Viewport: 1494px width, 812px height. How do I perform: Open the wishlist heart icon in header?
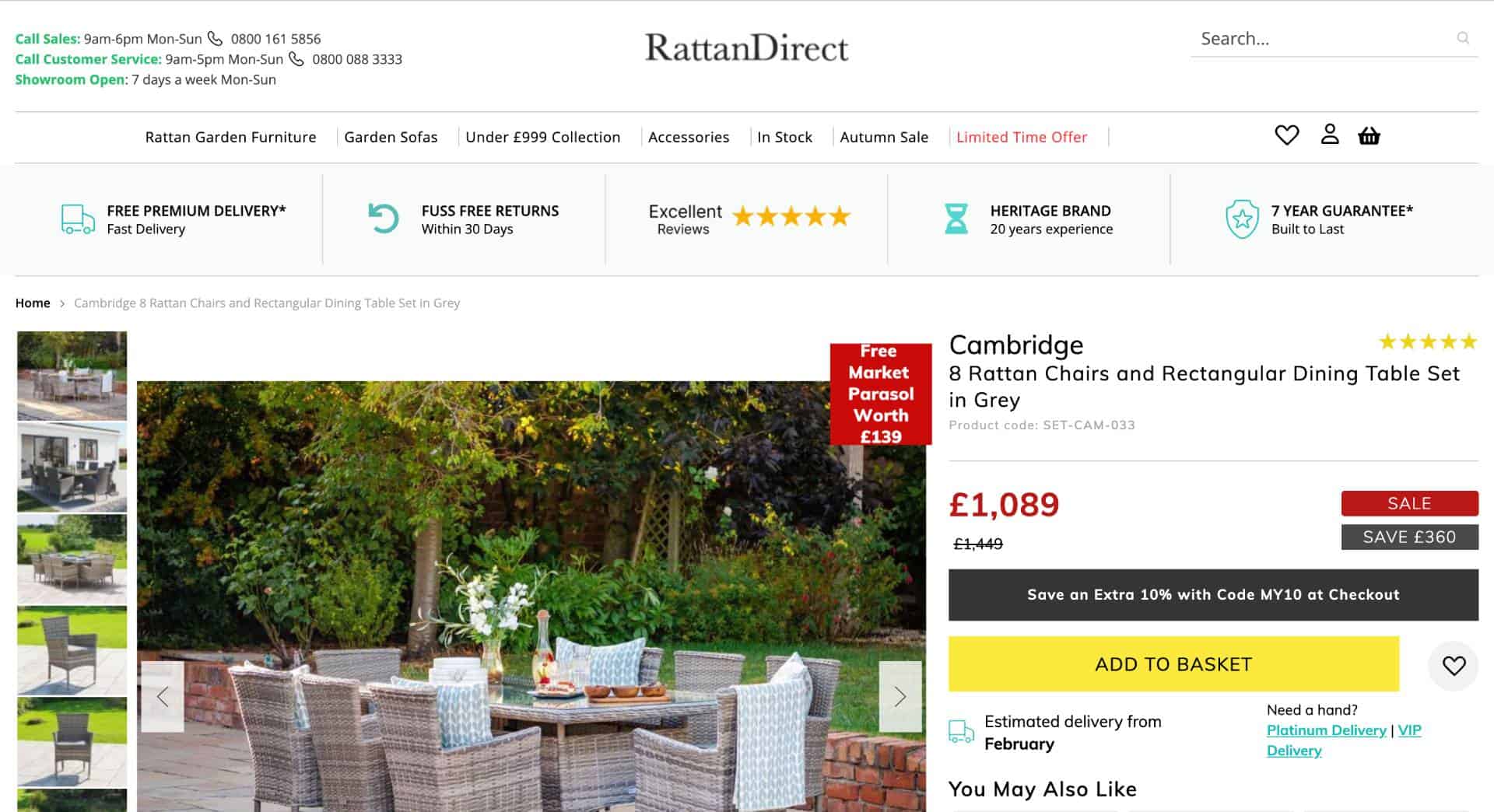[1286, 135]
